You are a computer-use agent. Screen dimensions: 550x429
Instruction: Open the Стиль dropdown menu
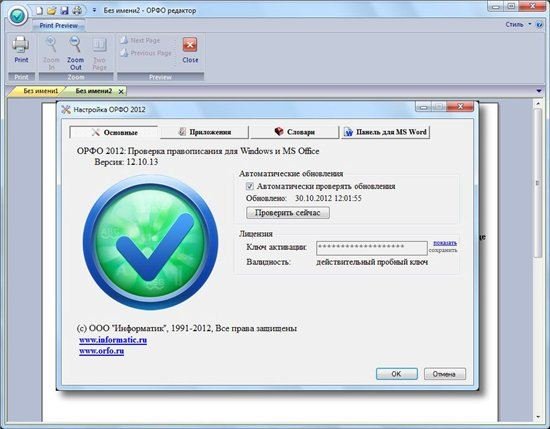(518, 25)
